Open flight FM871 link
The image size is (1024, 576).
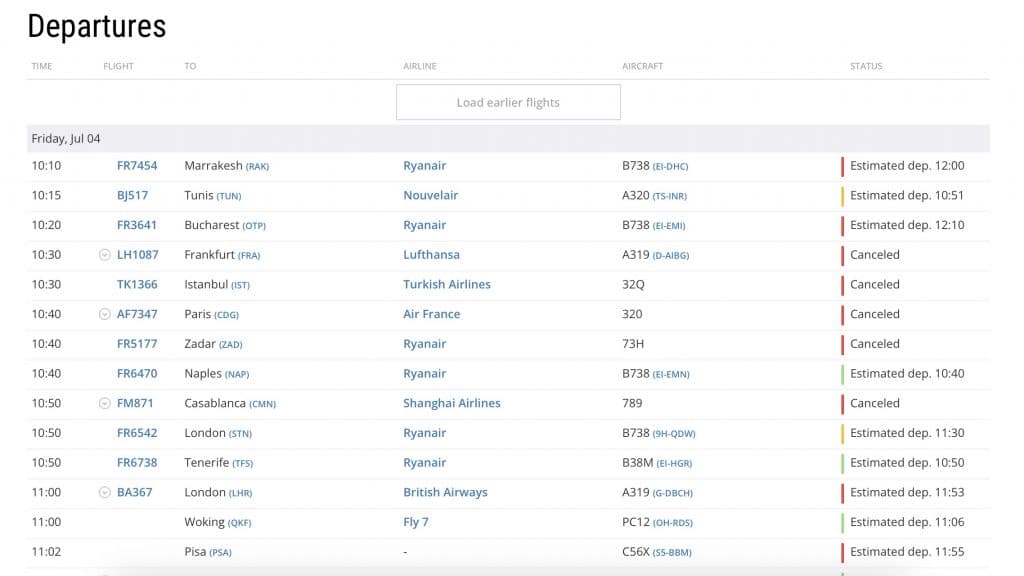click(135, 404)
